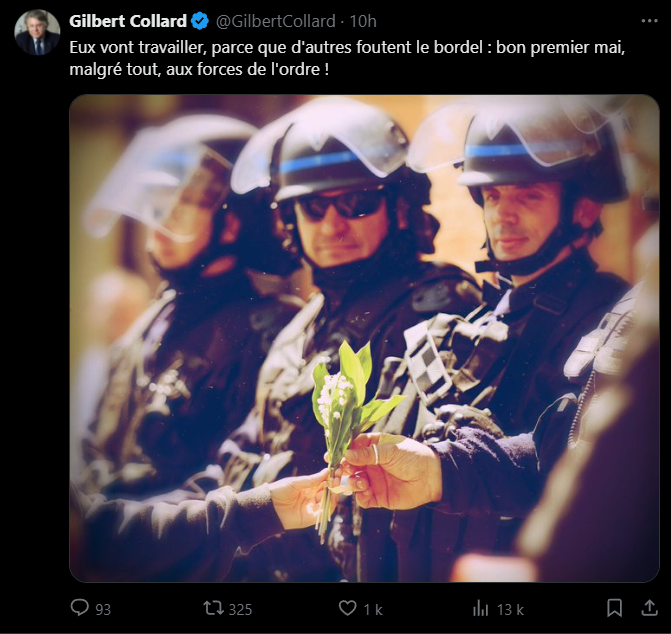671x634 pixels.
Task: Open the 10h timestamp permalink
Action: coord(363,21)
